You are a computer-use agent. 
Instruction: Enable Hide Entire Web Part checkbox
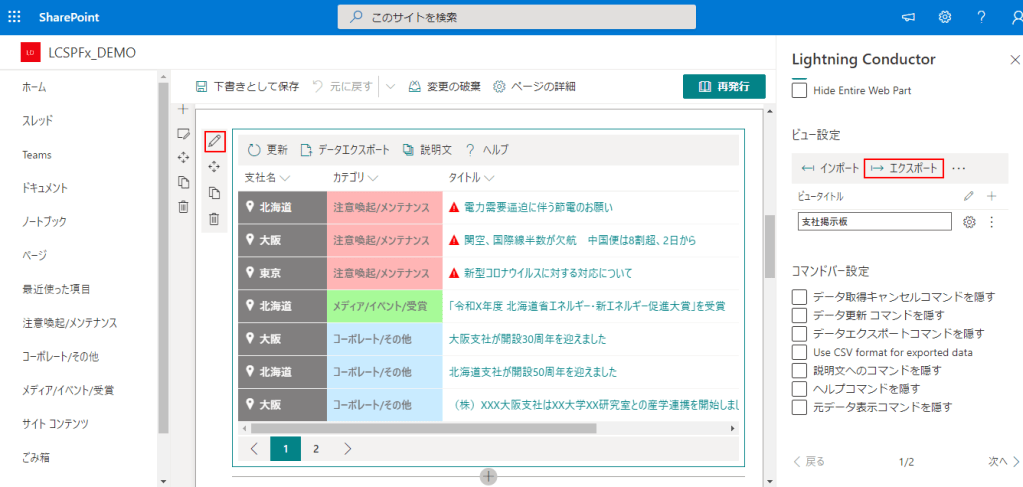coord(799,91)
